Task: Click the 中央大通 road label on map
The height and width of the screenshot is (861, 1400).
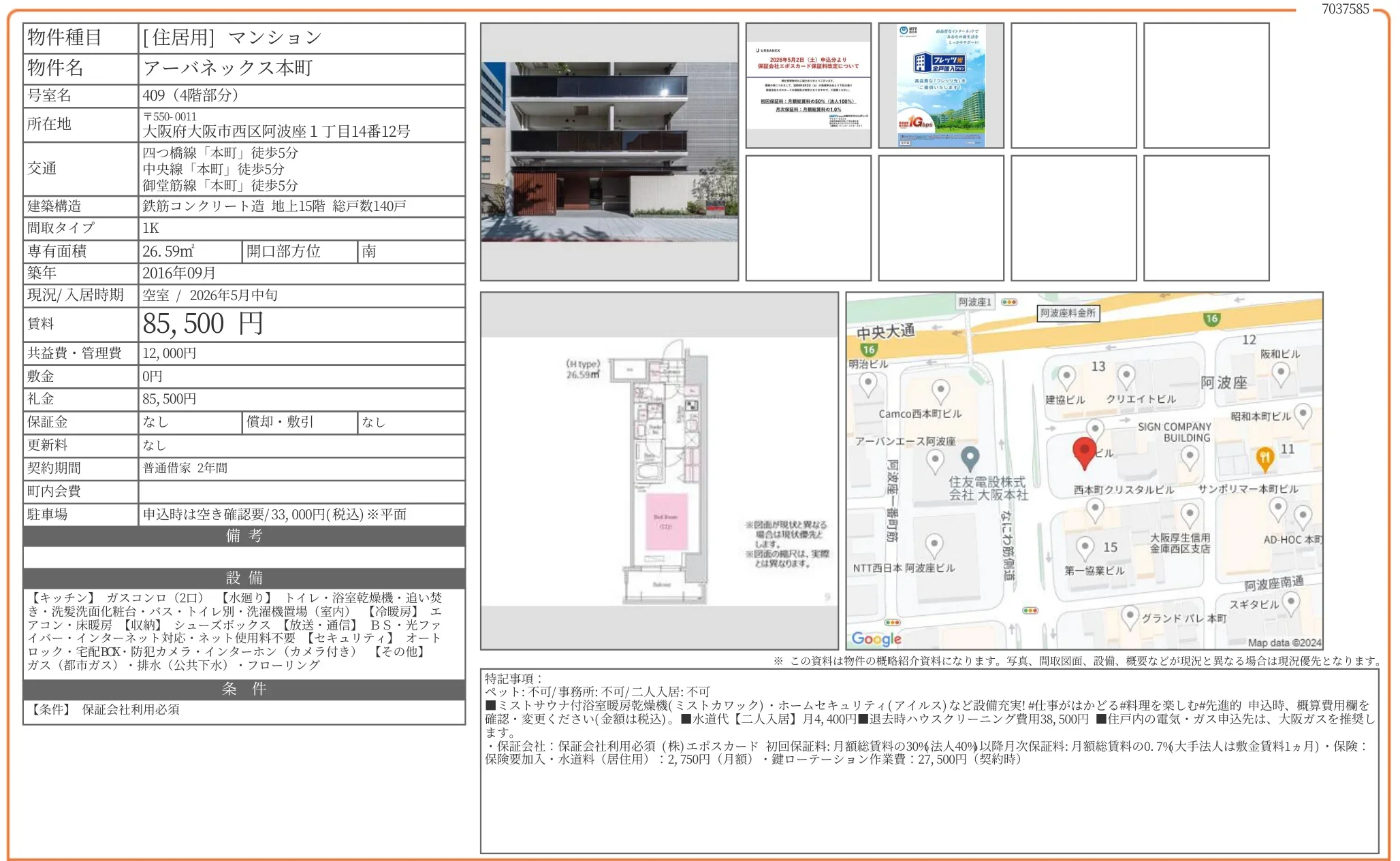Action: [x=885, y=332]
